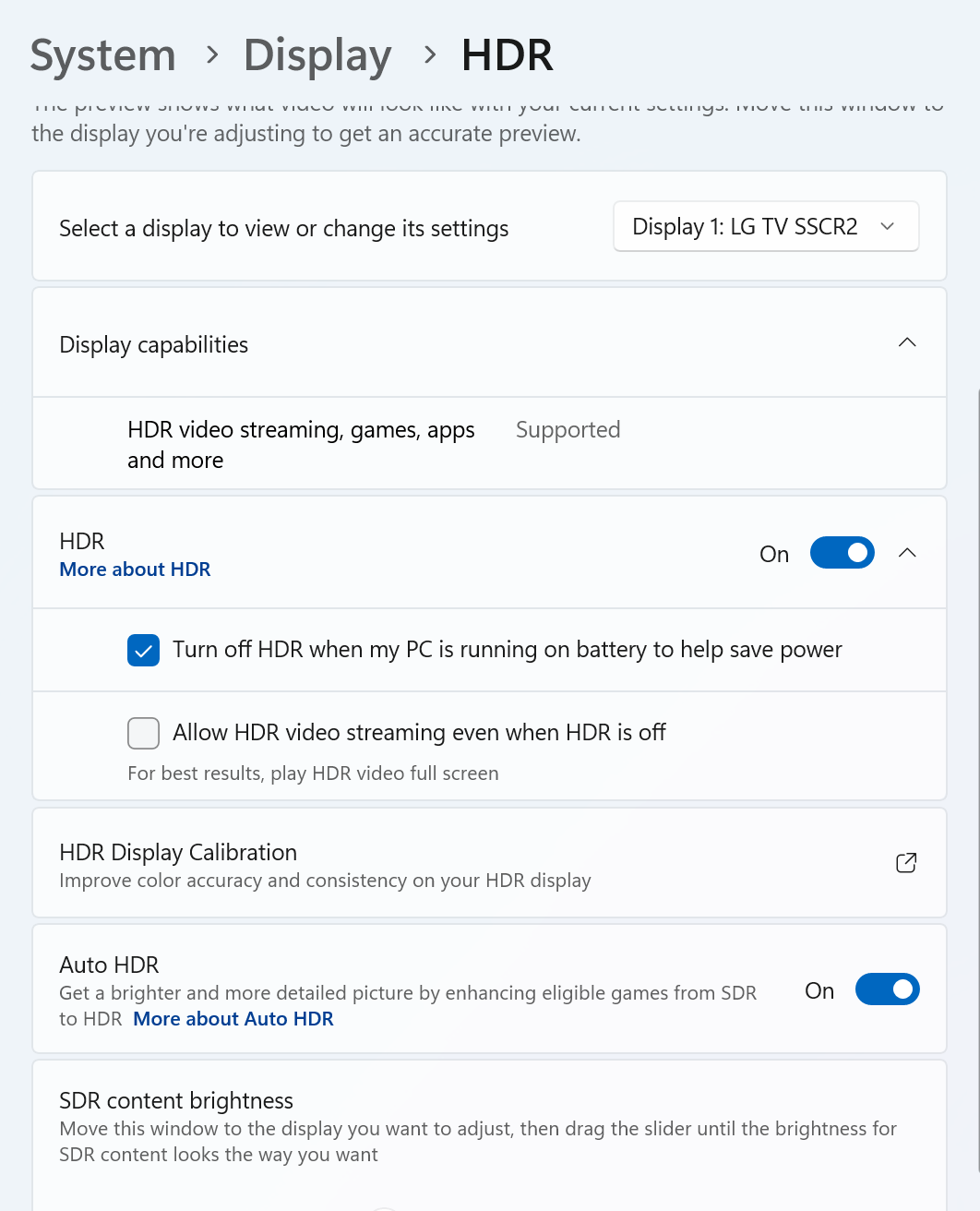980x1211 pixels.
Task: Collapse the HDR options chevron
Action: (x=907, y=553)
